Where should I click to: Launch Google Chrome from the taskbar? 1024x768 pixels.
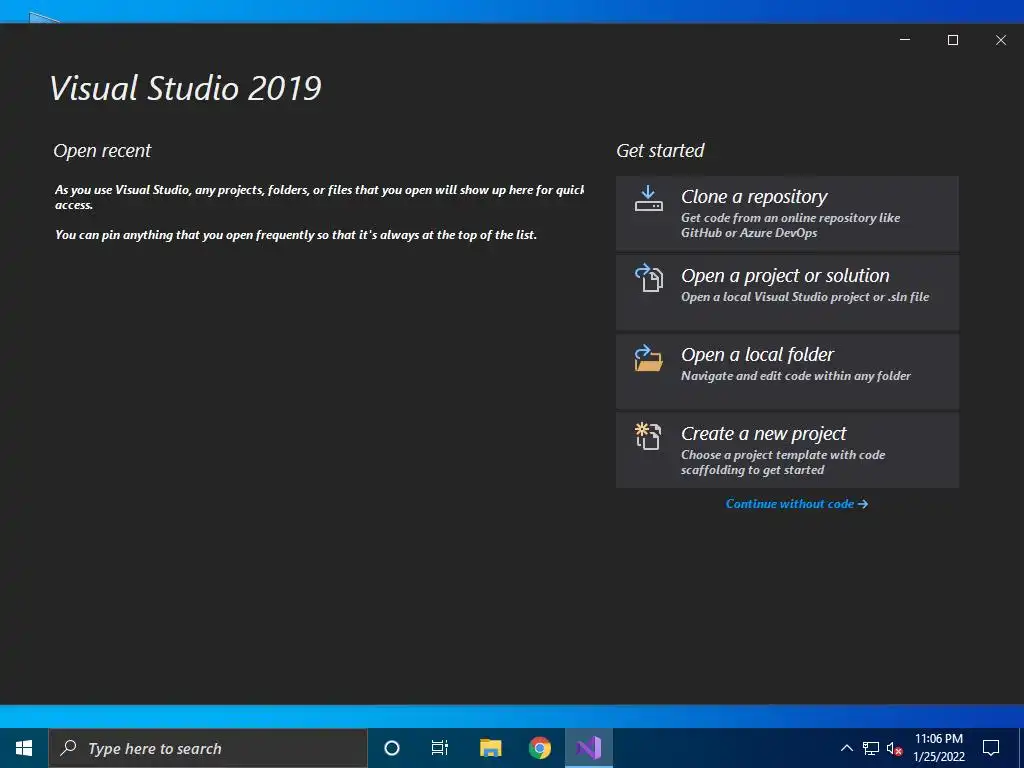pos(539,748)
